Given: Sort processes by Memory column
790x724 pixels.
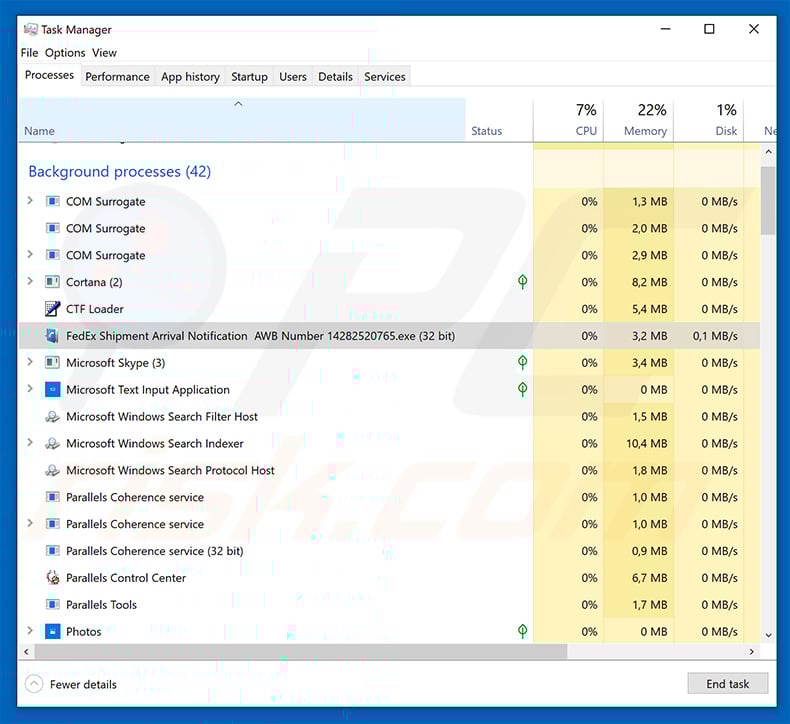Looking at the screenshot, I should pos(638,120).
